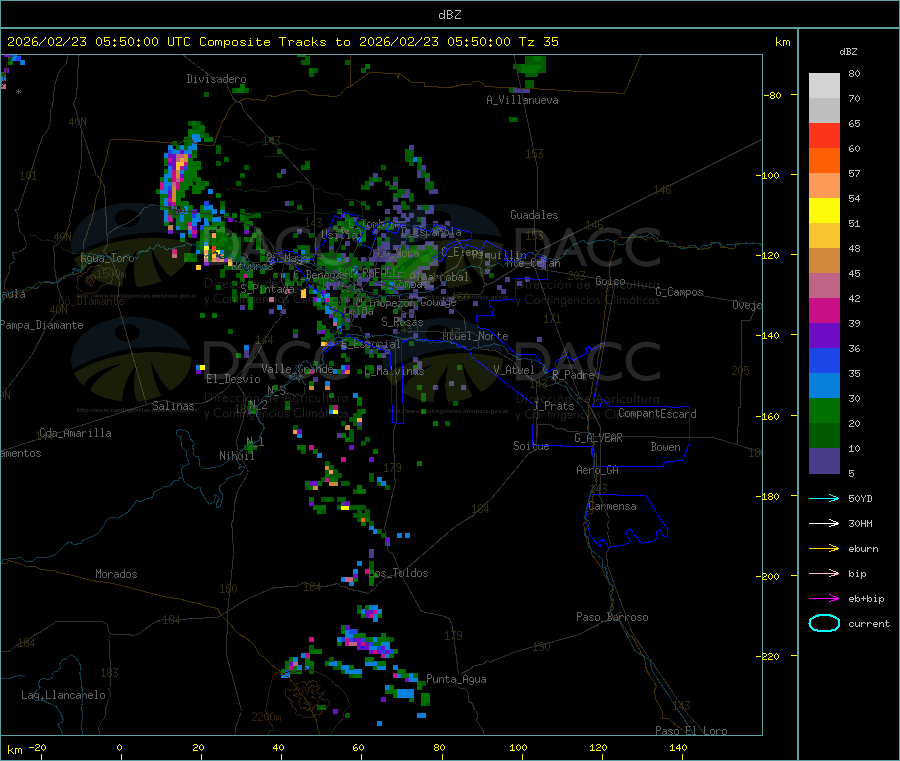Click the Agua_Toro map label

coord(107,258)
